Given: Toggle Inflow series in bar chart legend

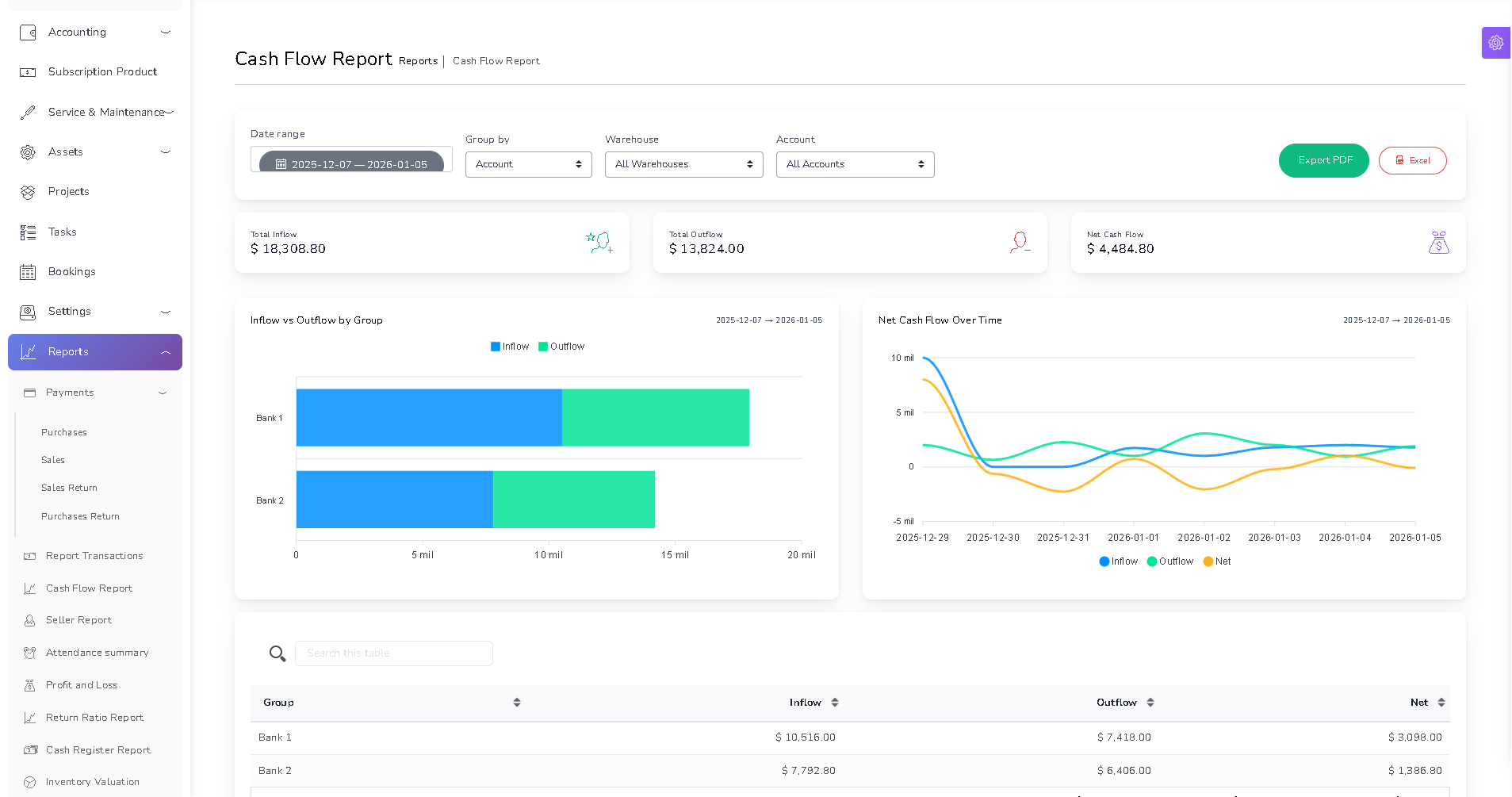Looking at the screenshot, I should (x=510, y=347).
